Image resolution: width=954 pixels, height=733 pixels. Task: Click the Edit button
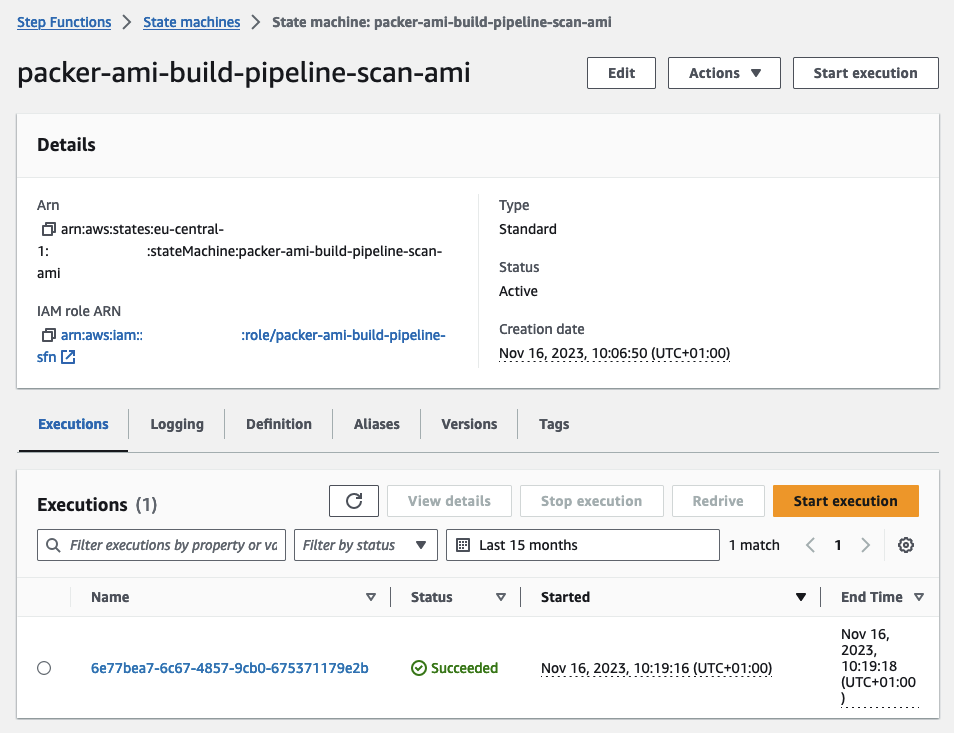[x=621, y=73]
